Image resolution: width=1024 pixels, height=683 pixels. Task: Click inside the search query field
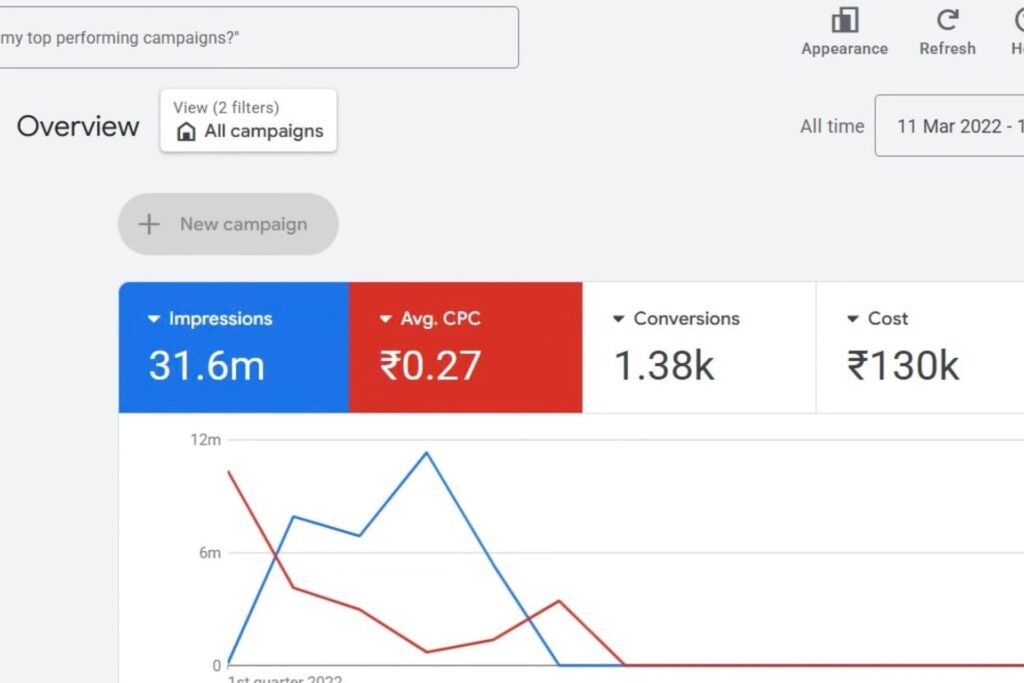[x=260, y=37]
